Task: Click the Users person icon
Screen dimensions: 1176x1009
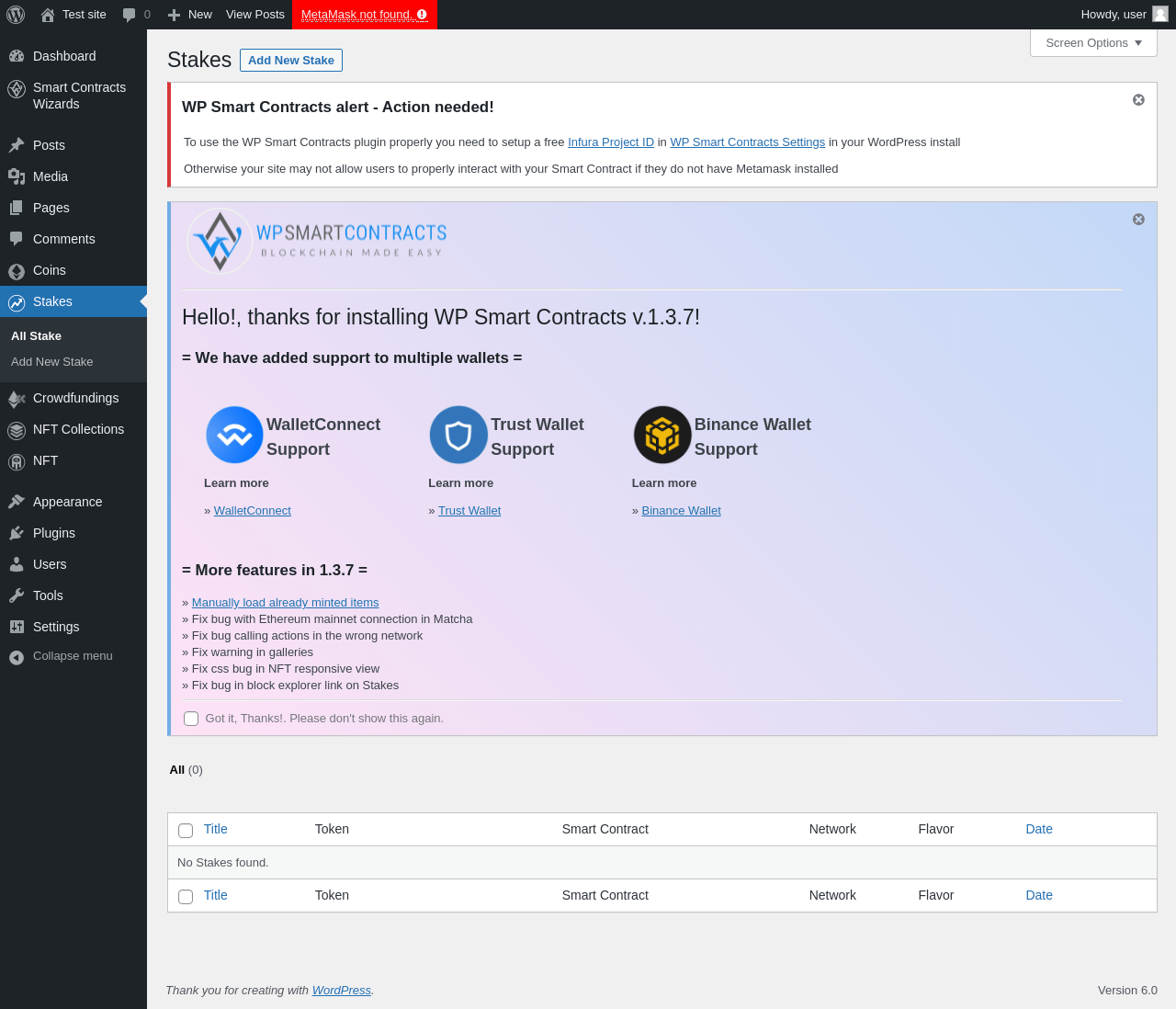Action: [x=17, y=564]
